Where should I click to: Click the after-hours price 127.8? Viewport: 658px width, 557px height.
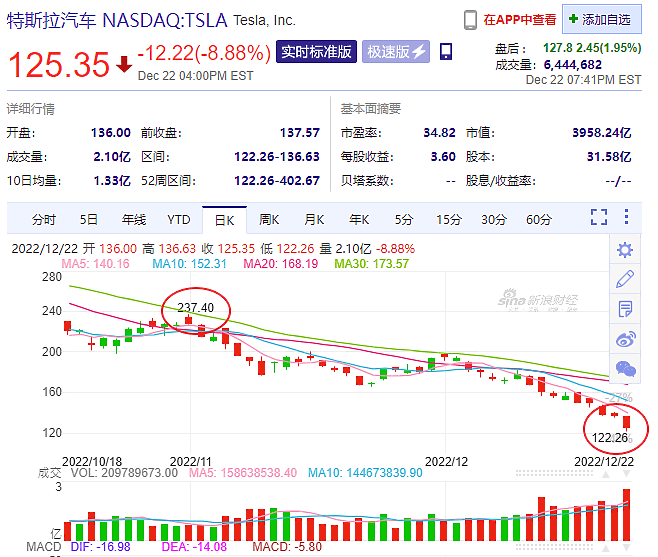point(558,48)
